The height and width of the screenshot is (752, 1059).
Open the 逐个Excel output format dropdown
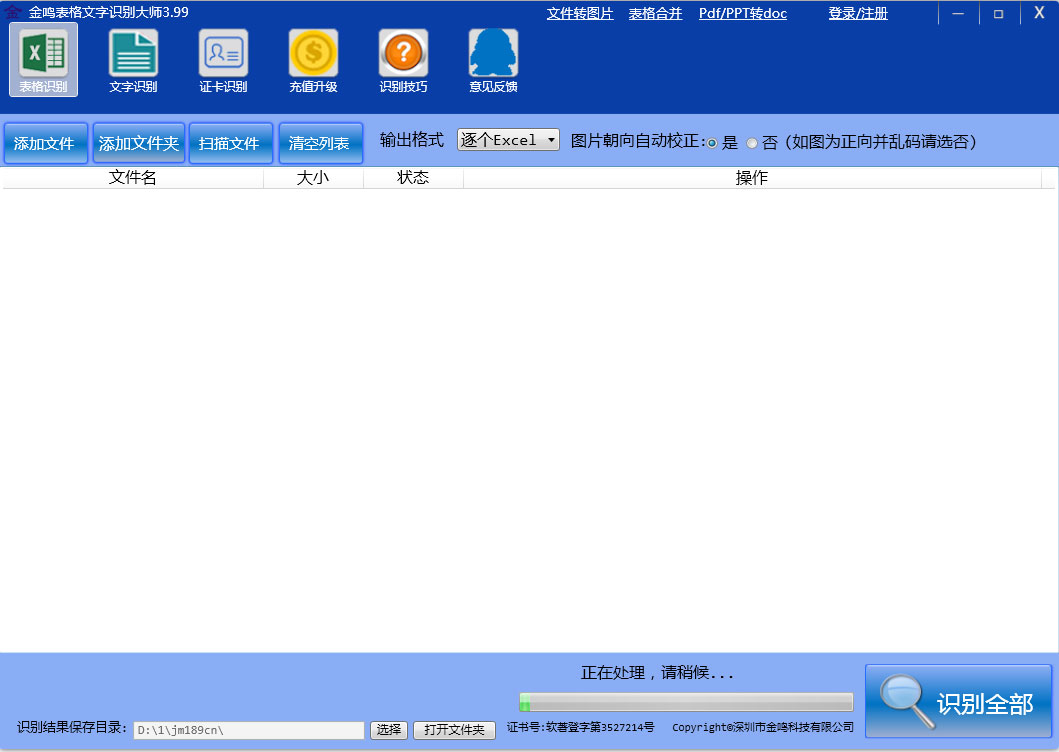(508, 140)
